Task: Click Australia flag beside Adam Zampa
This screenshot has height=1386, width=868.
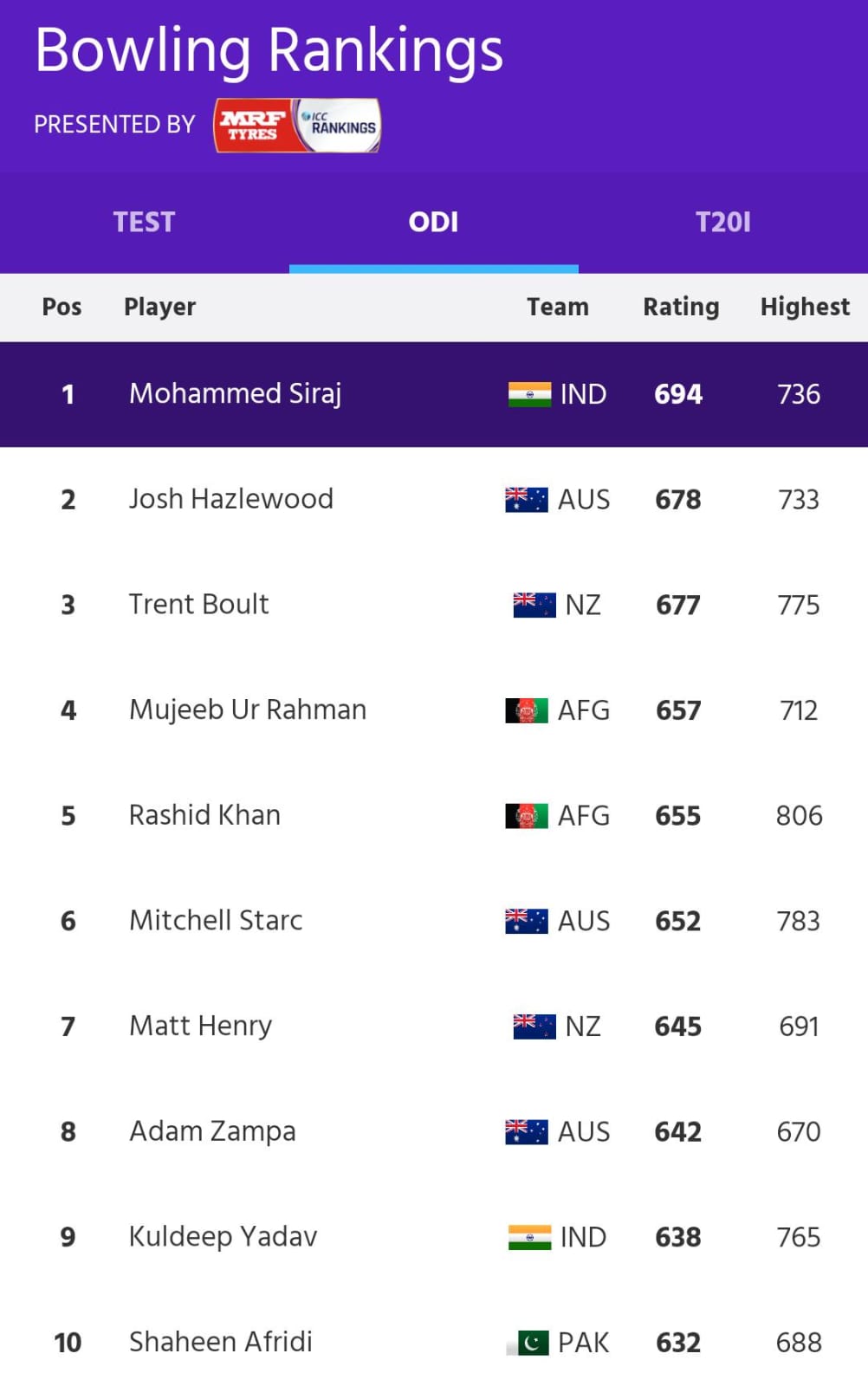Action: tap(527, 1131)
